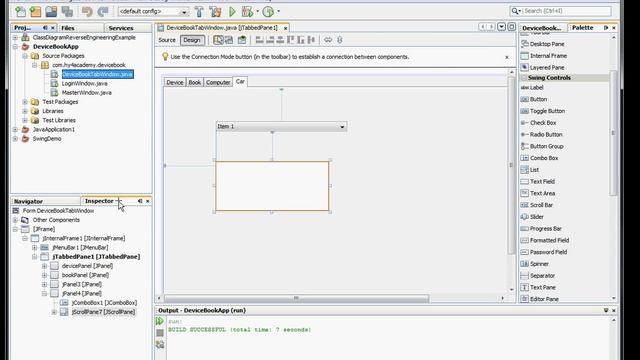Switch to Source view
Viewport: 640px width, 360px height.
tap(167, 40)
